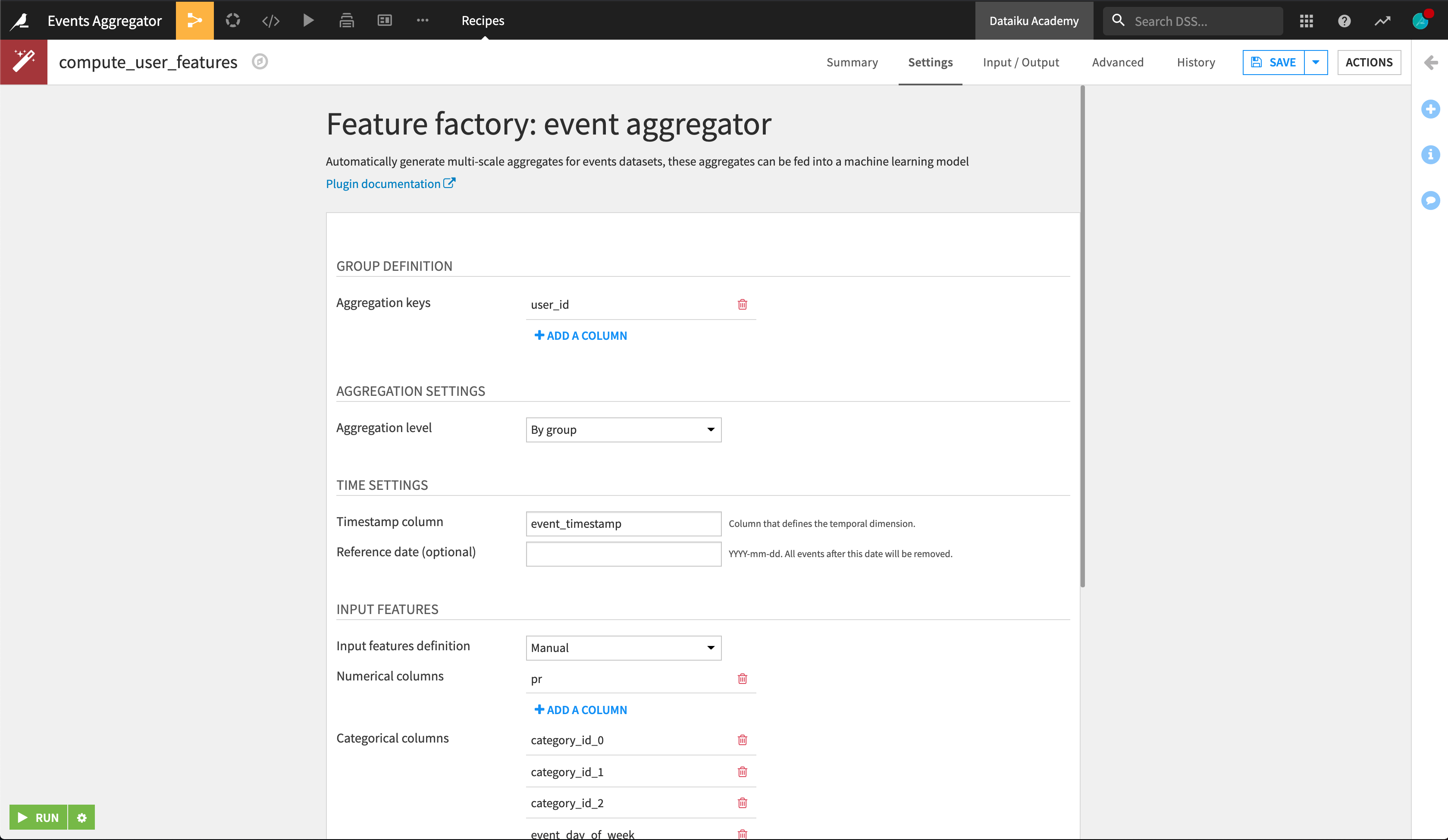Click the dashboard/report icon in toolbar
The image size is (1448, 840).
[385, 19]
